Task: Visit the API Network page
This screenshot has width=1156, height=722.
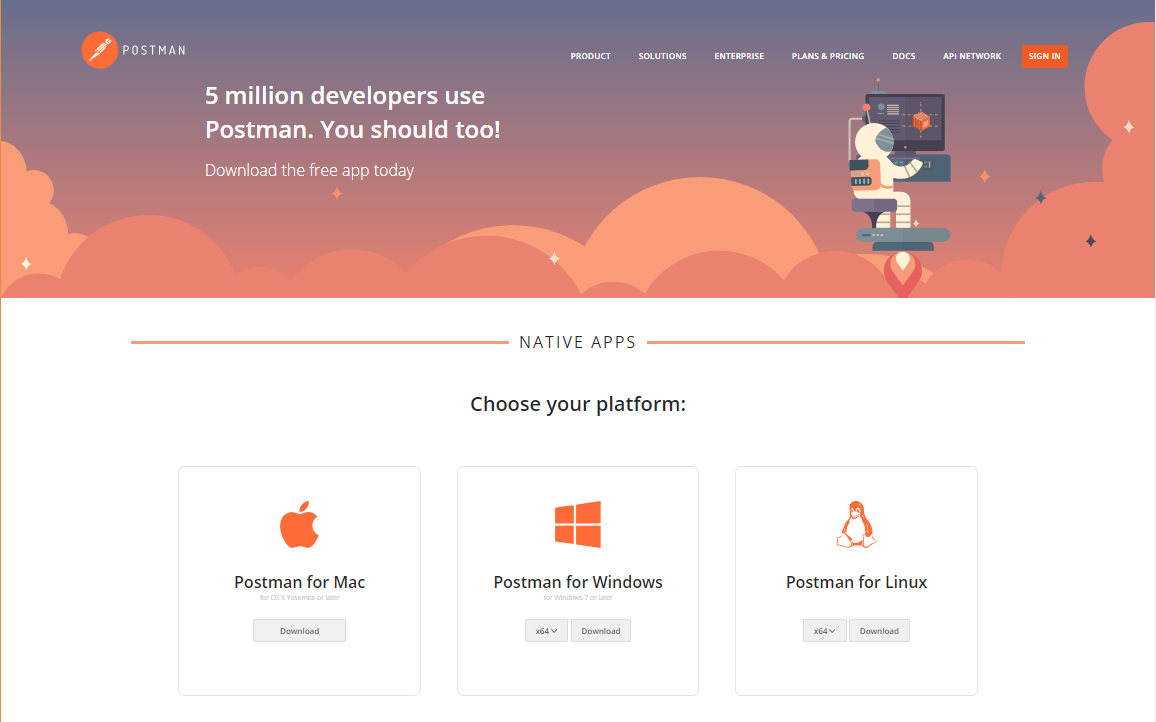Action: pos(972,56)
